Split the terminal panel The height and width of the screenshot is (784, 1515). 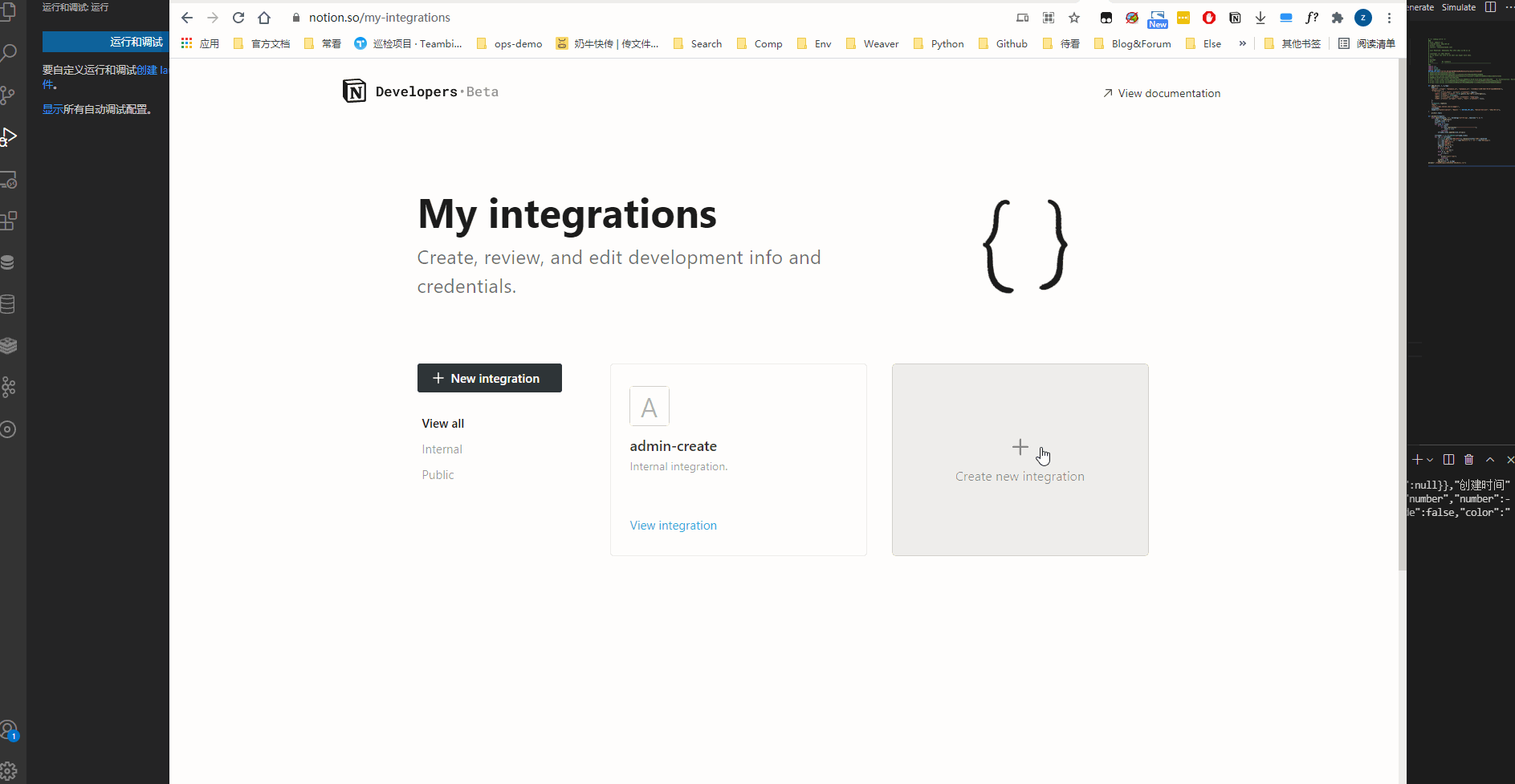(x=1448, y=460)
